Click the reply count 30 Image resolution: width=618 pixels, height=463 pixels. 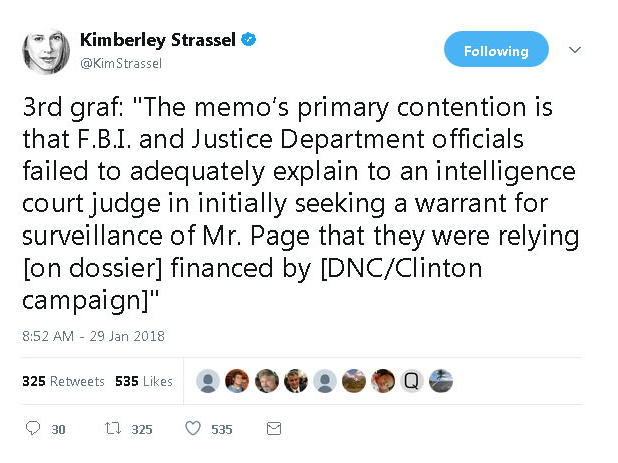click(58, 430)
